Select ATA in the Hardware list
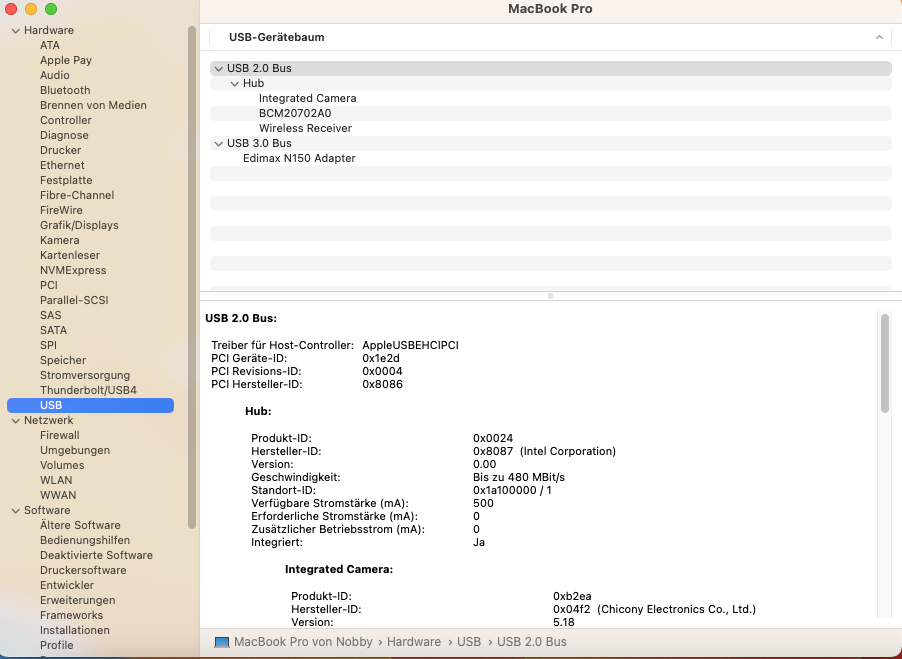 [49, 45]
